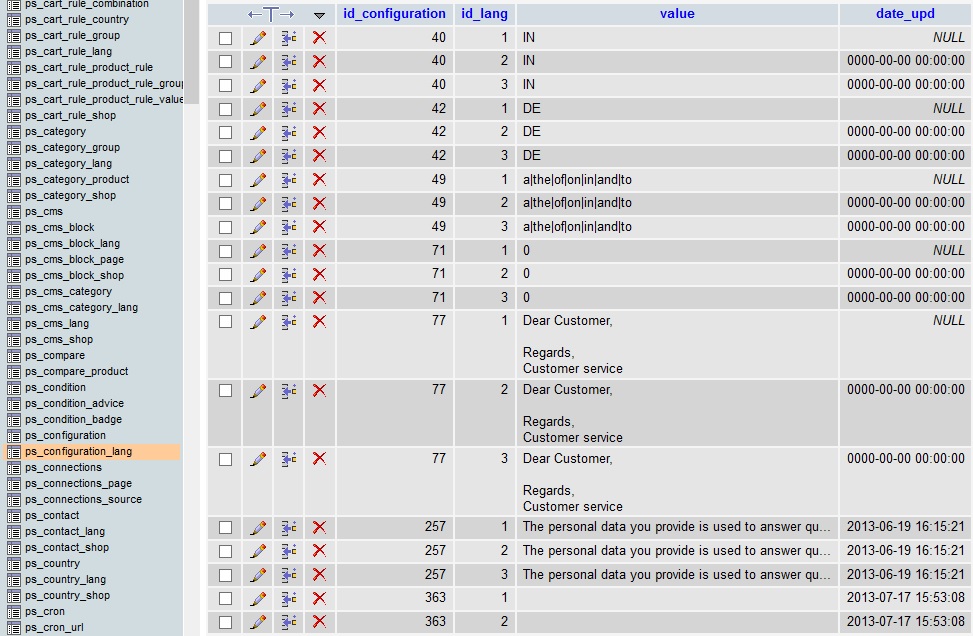Edit row with id_configuration 40, id_lang 1
The width and height of the screenshot is (973, 636).
click(258, 38)
